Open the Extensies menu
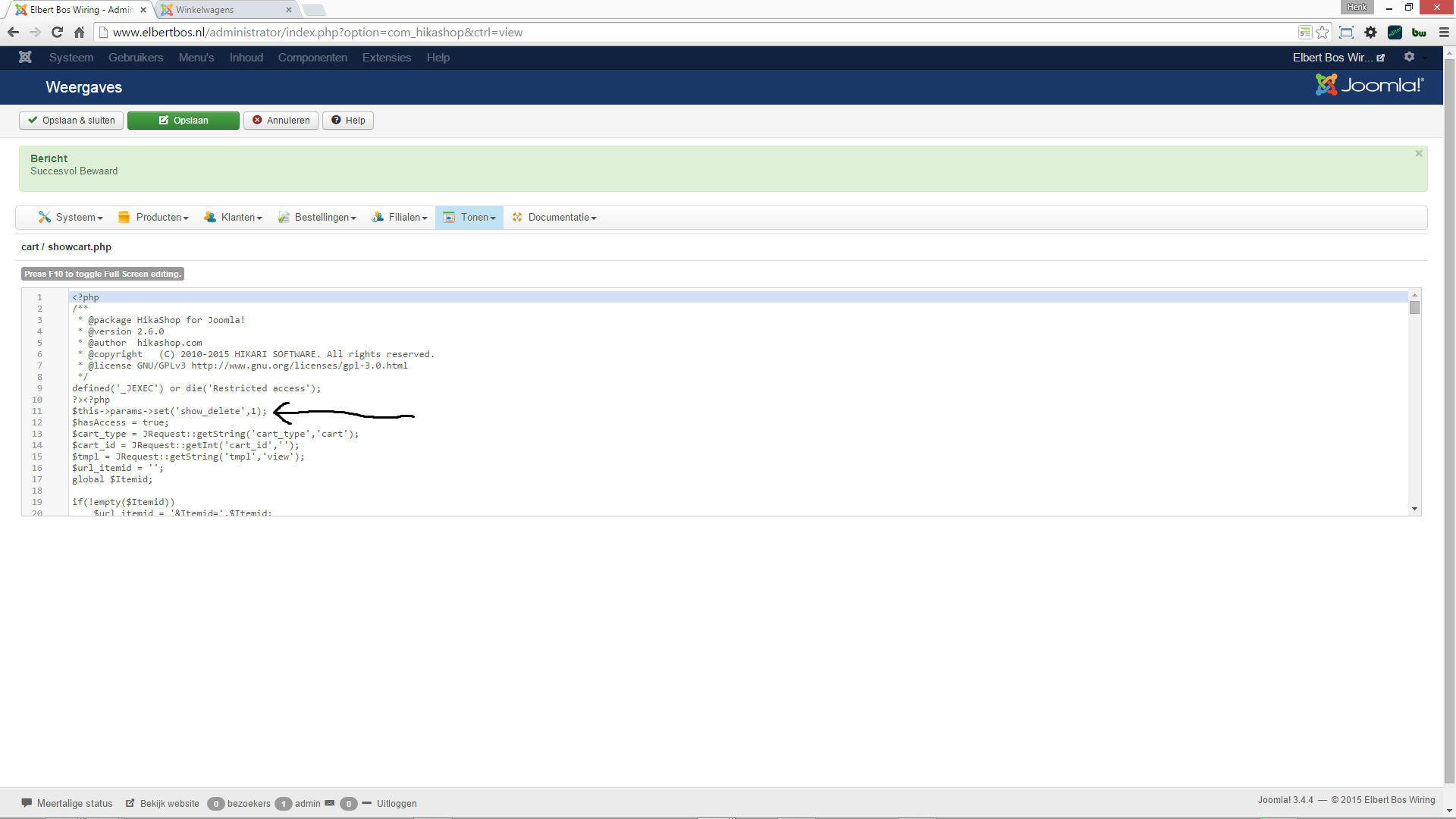The image size is (1456, 819). tap(386, 58)
